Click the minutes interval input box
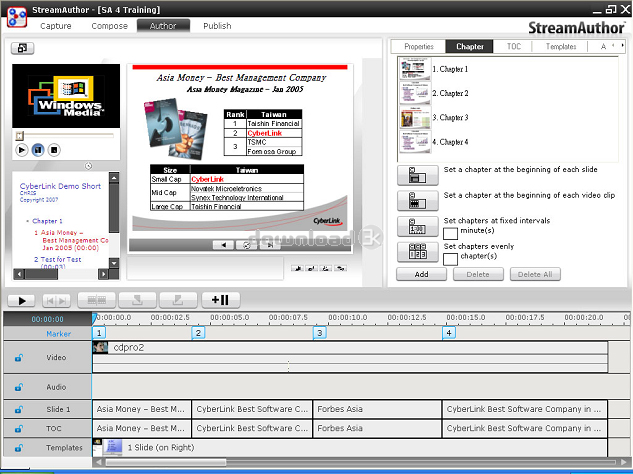Image resolution: width=633 pixels, height=474 pixels. tap(450, 234)
